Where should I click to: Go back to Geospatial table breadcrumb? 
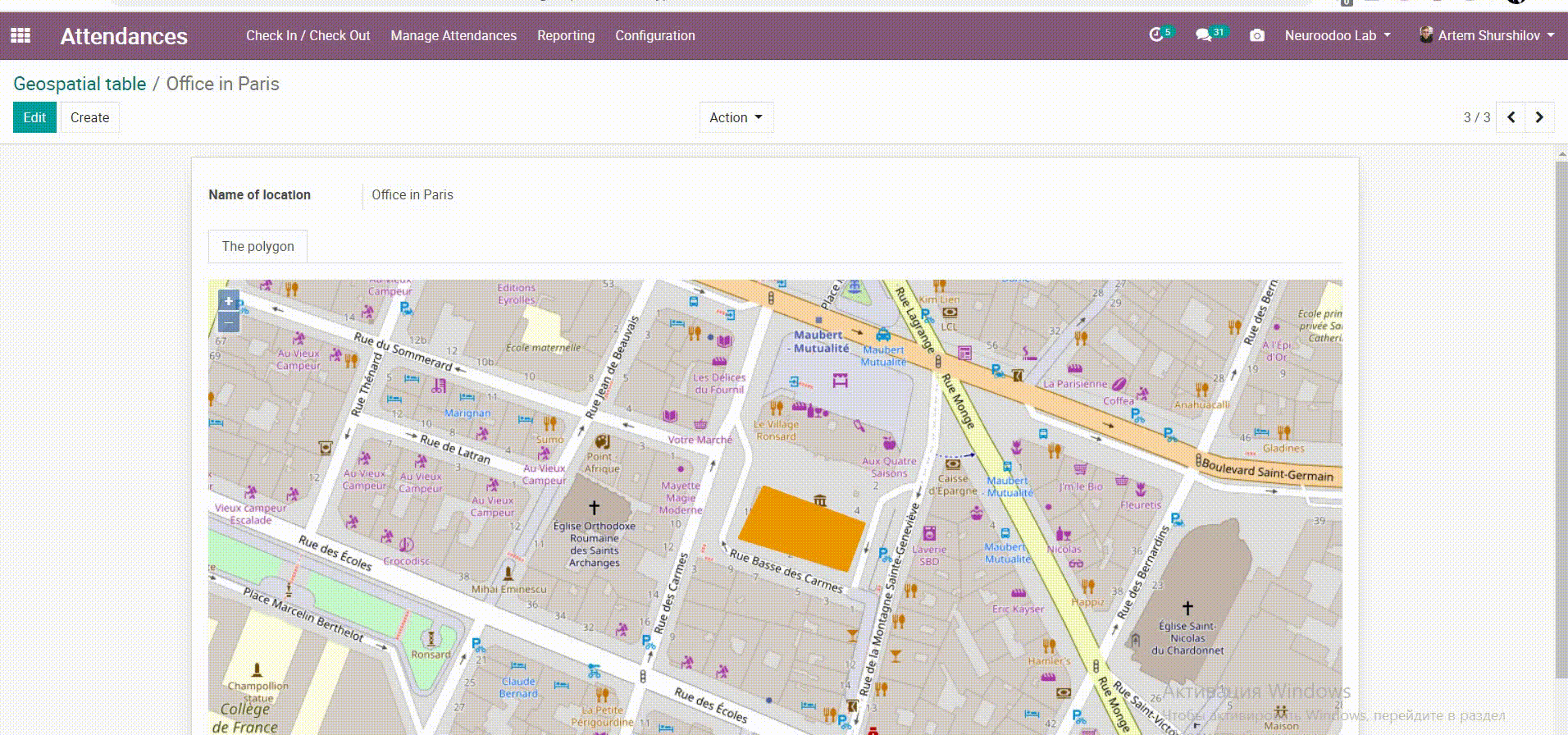point(80,84)
